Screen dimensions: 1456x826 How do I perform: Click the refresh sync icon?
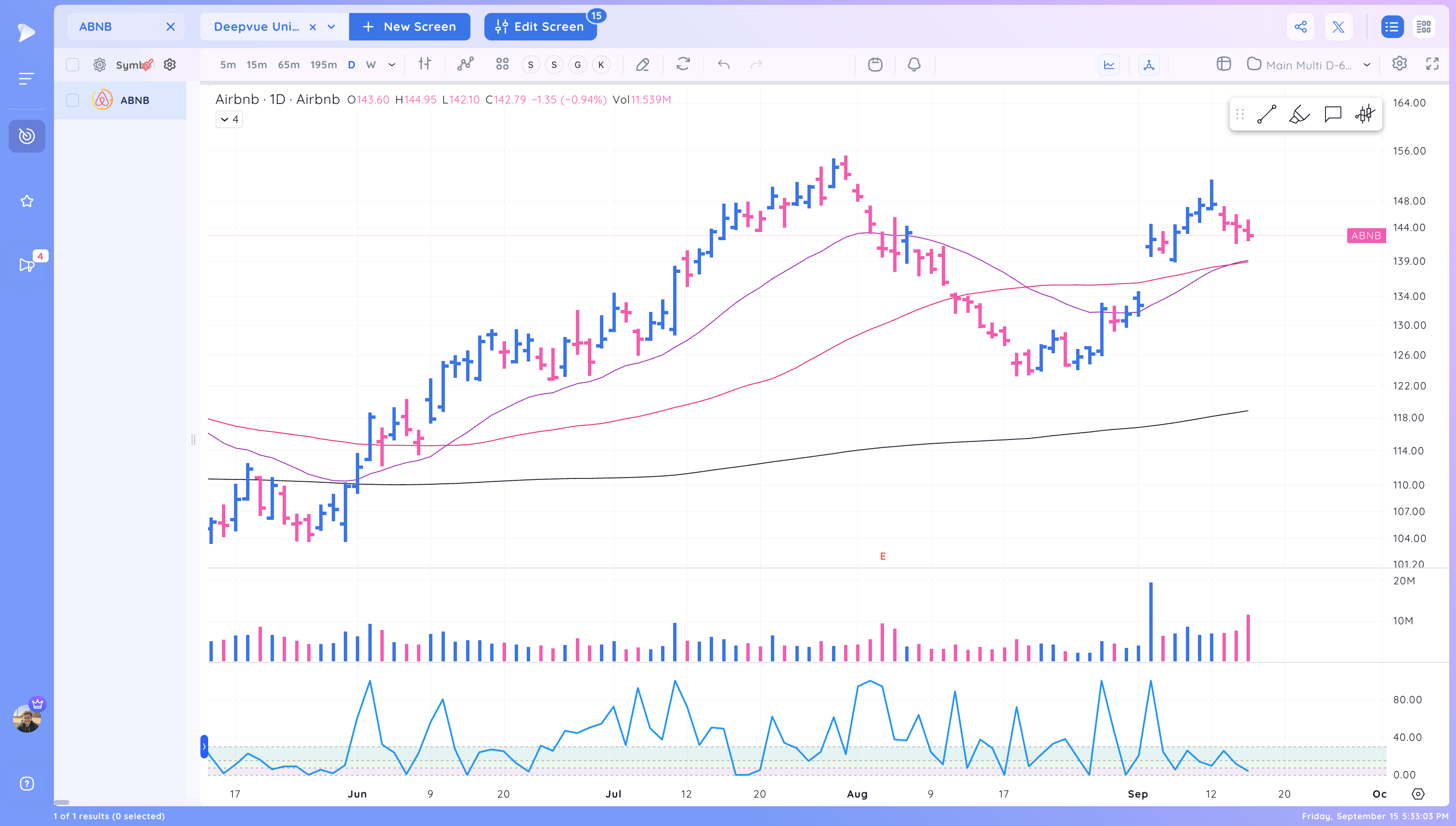coord(683,64)
